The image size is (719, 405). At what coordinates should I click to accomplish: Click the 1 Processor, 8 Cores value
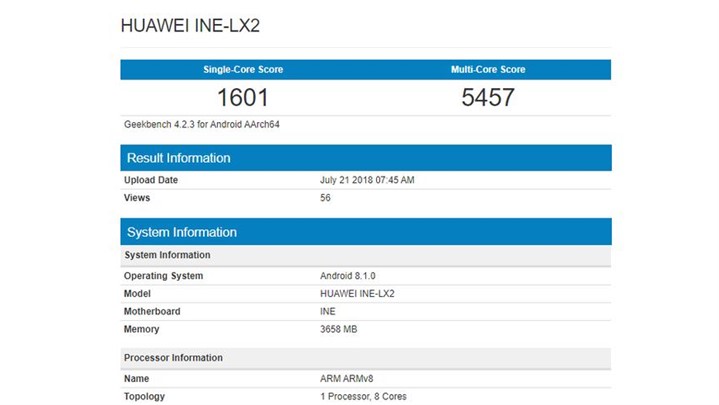click(x=363, y=397)
